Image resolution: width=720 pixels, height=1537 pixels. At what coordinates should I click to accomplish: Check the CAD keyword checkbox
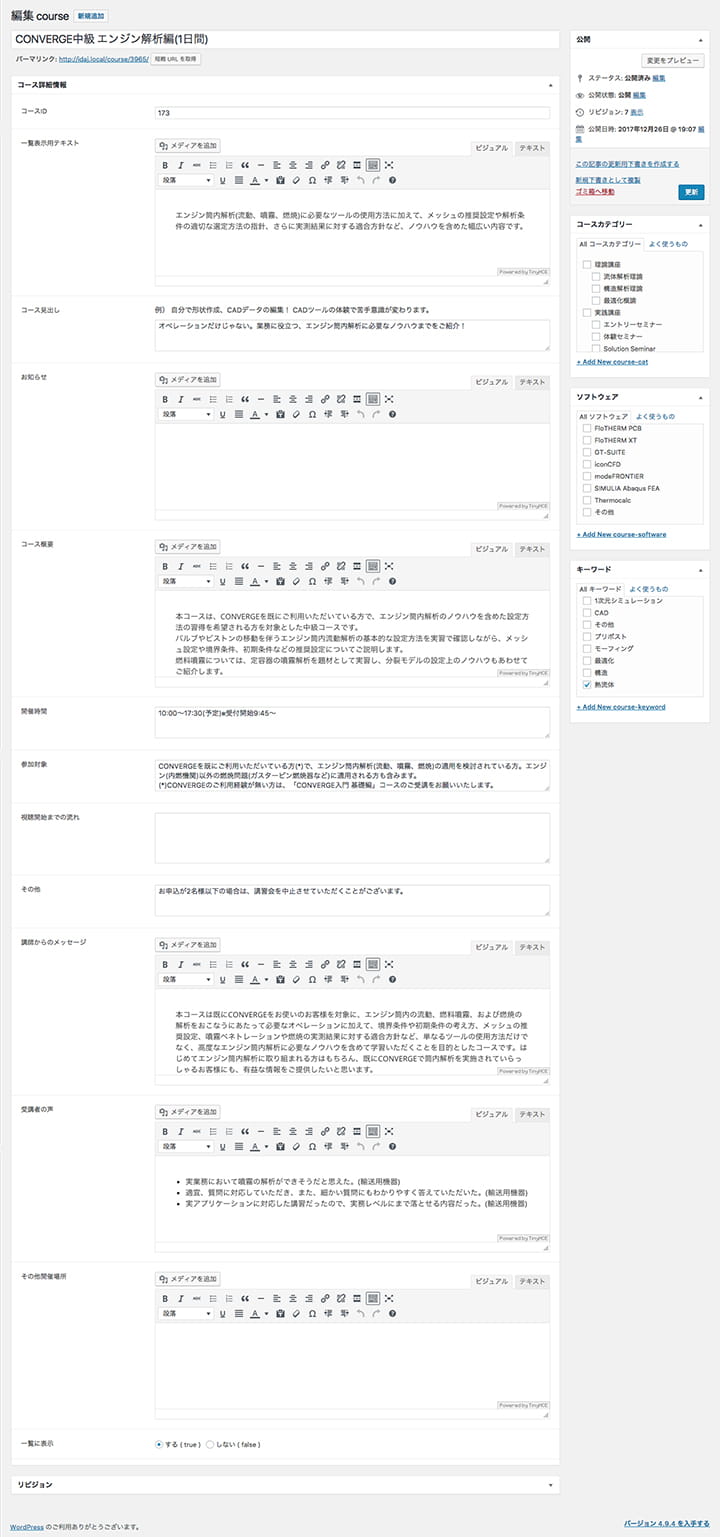pyautogui.click(x=587, y=613)
